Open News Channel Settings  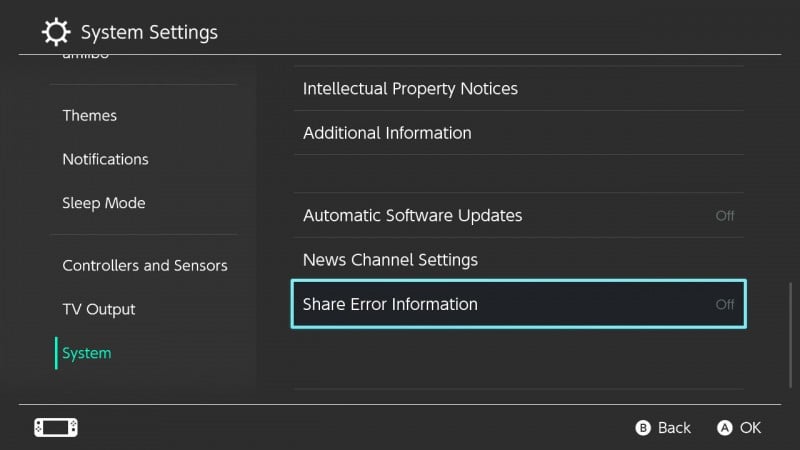(x=518, y=260)
